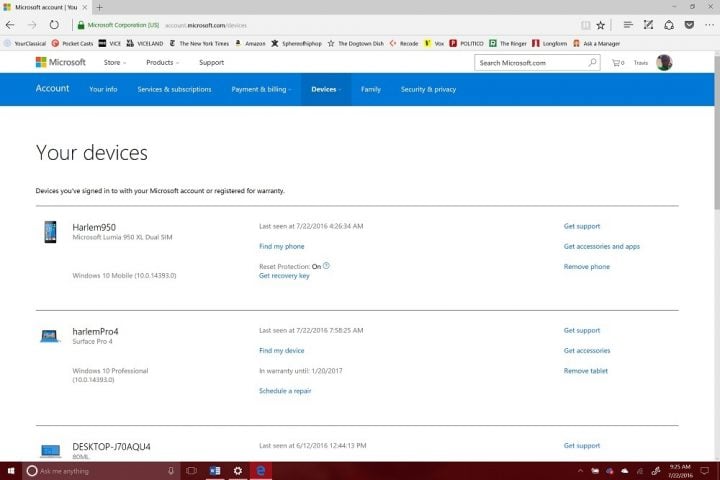This screenshot has width=720, height=480.
Task: Open reading view book icon
Action: pyautogui.click(x=585, y=25)
